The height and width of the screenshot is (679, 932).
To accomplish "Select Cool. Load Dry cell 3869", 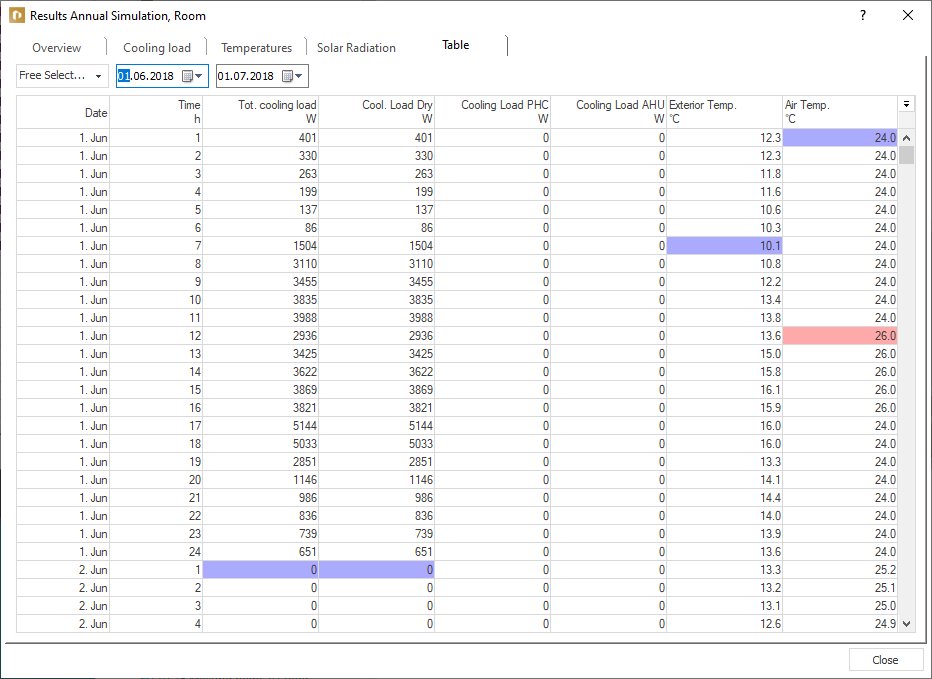I will 376,390.
